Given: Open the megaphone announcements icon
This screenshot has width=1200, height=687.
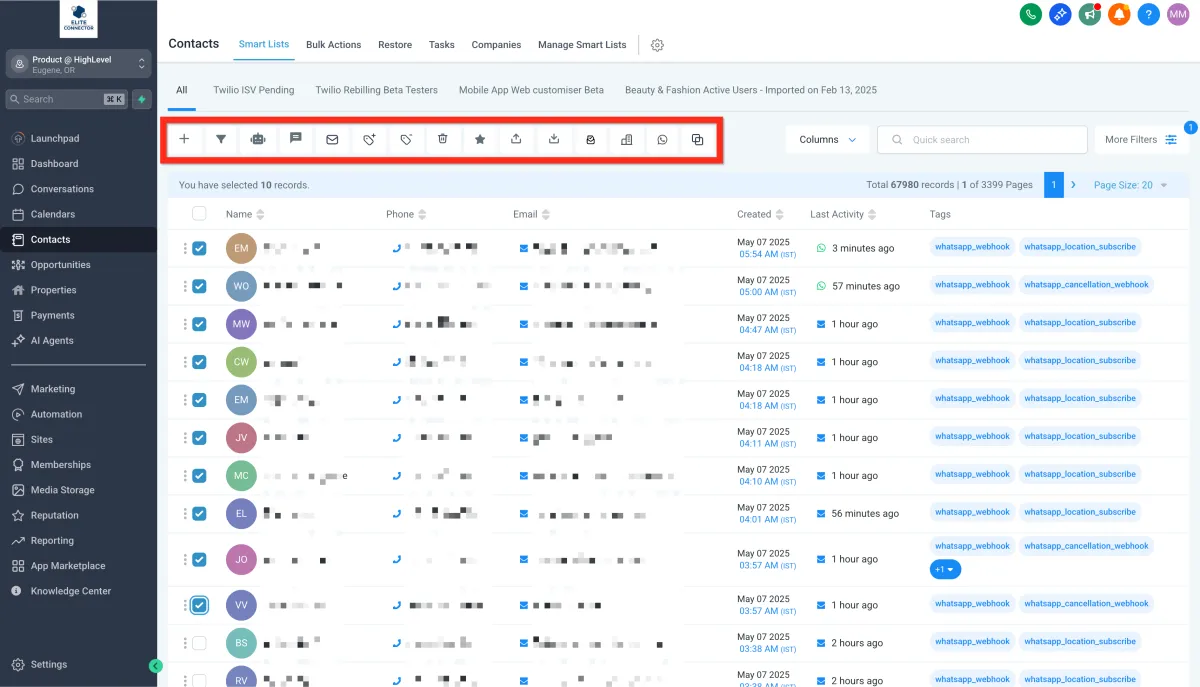Looking at the screenshot, I should 1090,14.
